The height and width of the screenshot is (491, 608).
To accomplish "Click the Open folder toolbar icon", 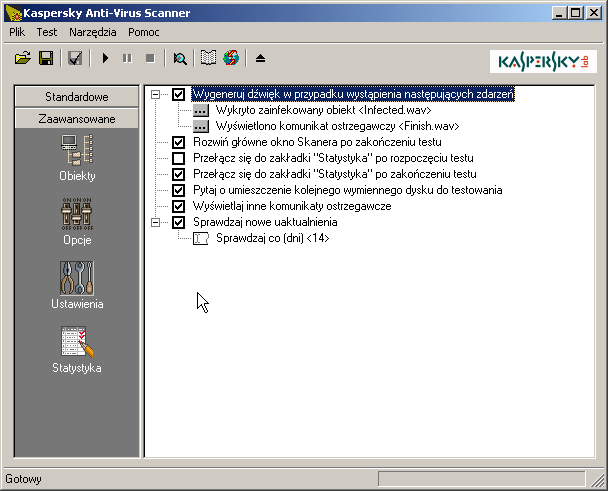I will click(x=23, y=59).
